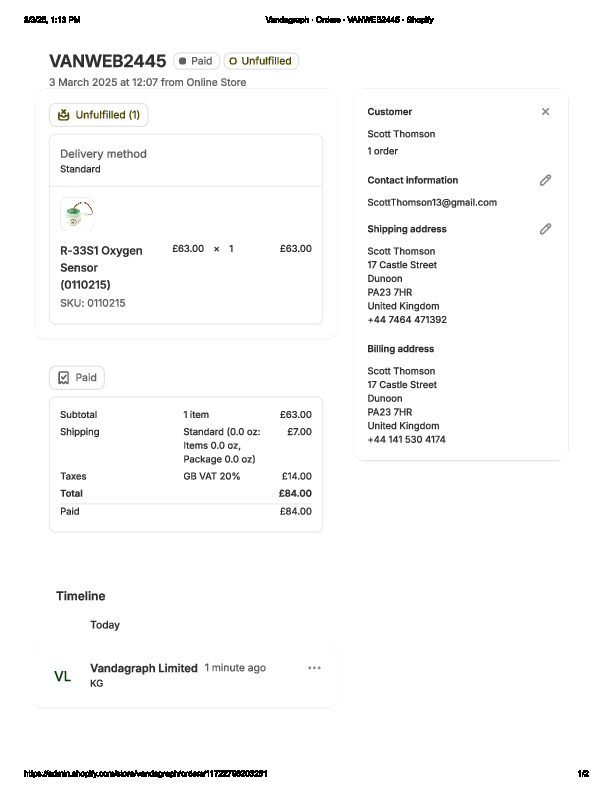Image resolution: width=612 pixels, height=792 pixels.
Task: Click the Unfulfilled box icon in card header
Action: [64, 115]
